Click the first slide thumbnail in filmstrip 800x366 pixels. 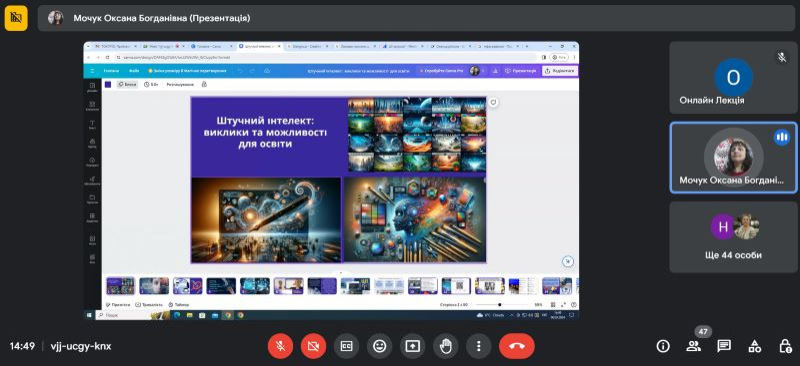point(120,286)
